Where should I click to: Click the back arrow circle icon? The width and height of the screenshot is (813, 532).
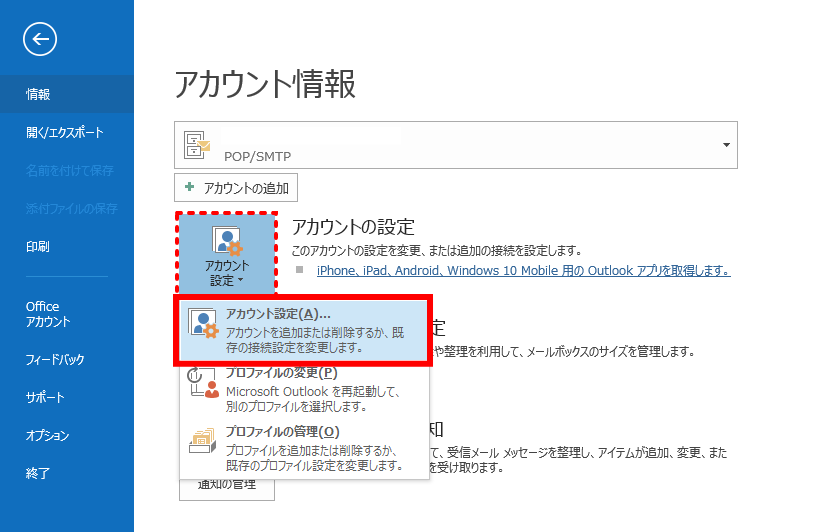[x=40, y=39]
